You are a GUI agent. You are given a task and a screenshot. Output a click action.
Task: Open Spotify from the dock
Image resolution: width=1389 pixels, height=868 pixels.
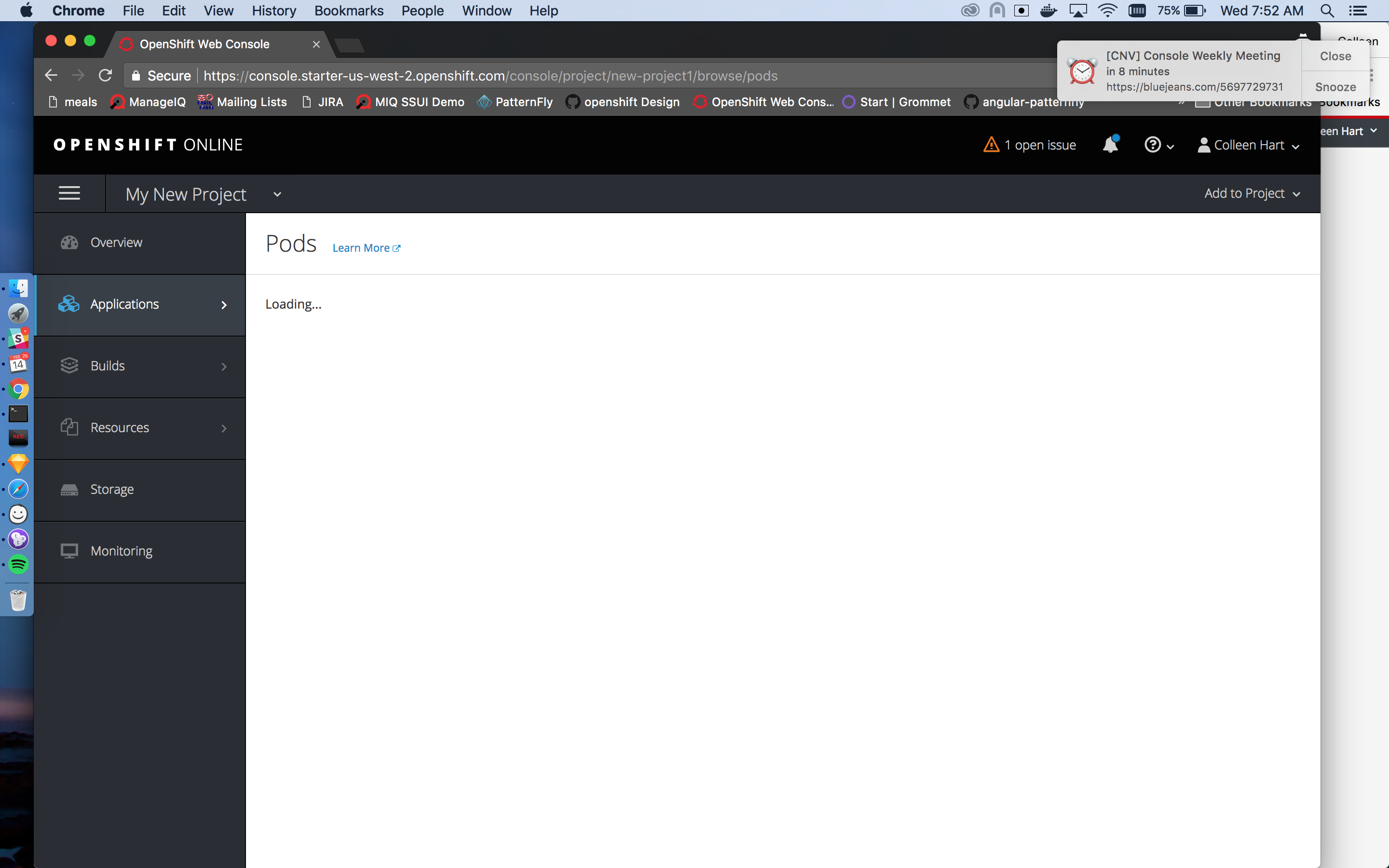18,564
